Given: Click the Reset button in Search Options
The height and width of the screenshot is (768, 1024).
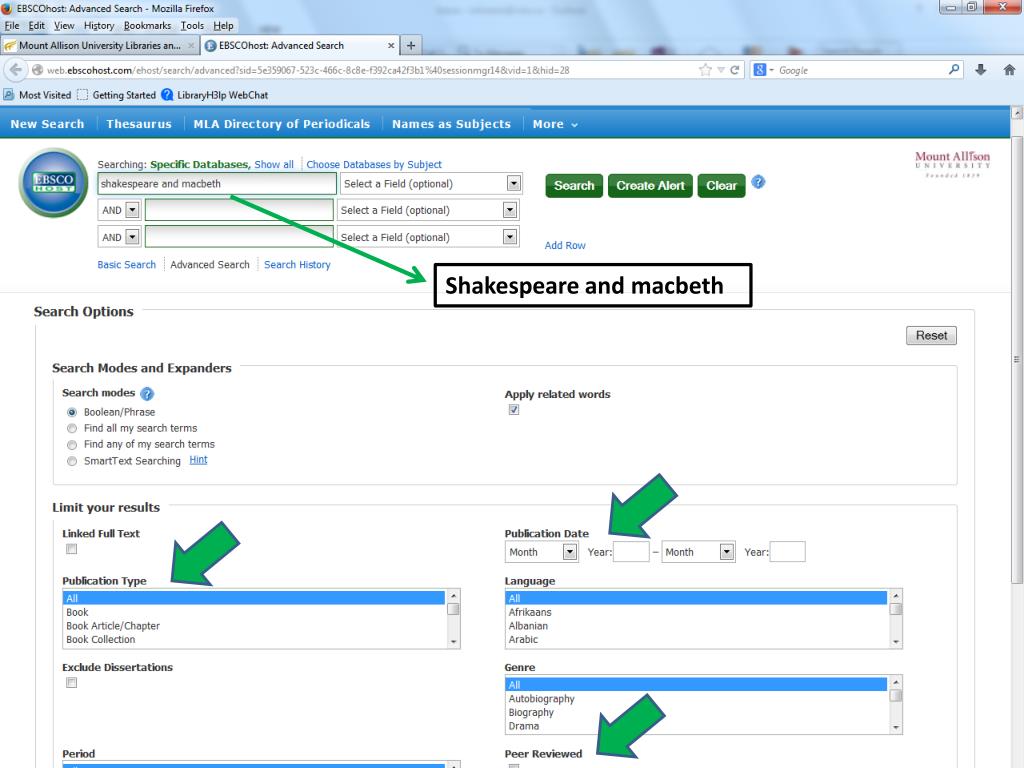Looking at the screenshot, I should click(x=931, y=336).
